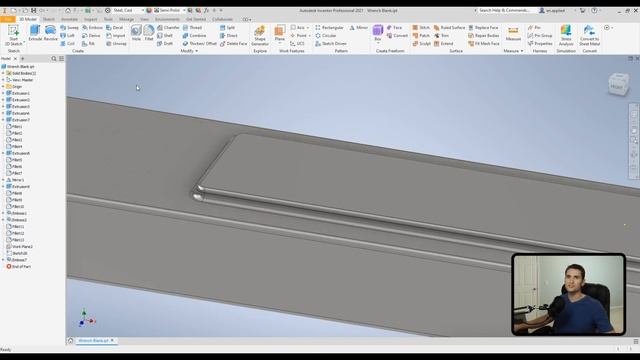Viewport: 640px width, 360px height.
Task: Activate the Hole tool
Action: [x=136, y=33]
